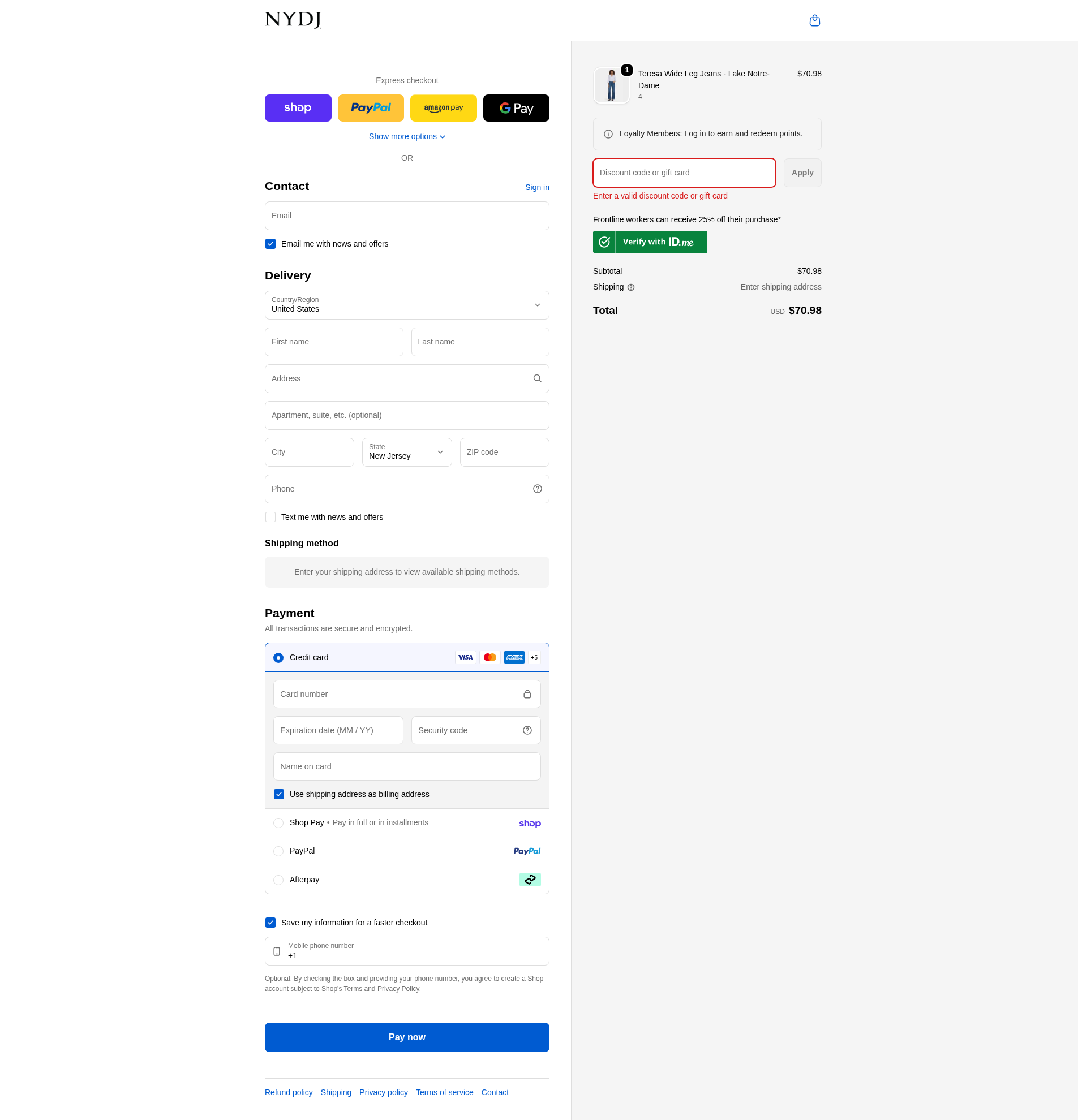Select the Afterpay payment option
Image resolution: width=1078 pixels, height=1120 pixels.
click(278, 880)
